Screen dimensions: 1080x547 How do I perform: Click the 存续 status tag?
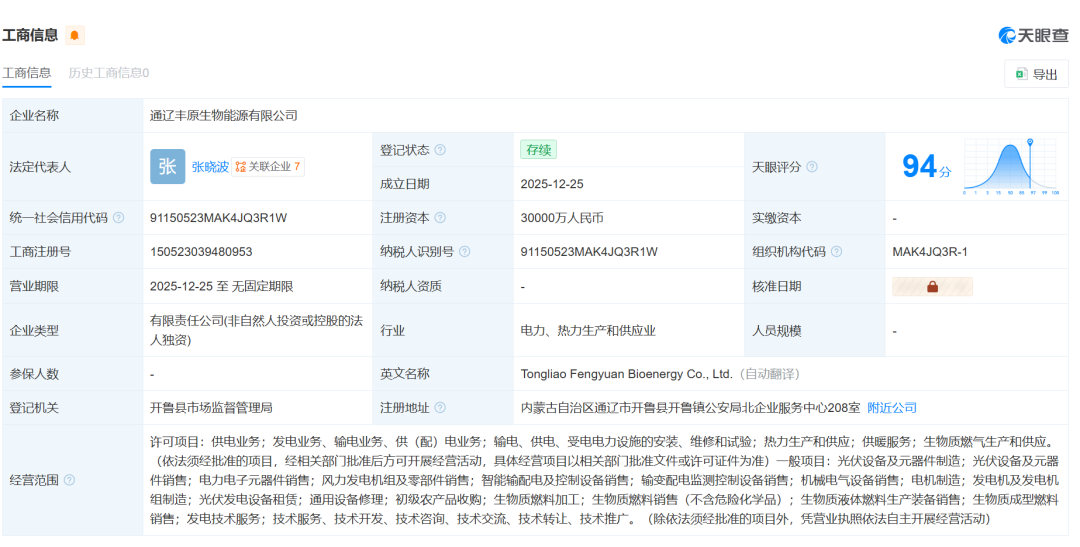[539, 149]
